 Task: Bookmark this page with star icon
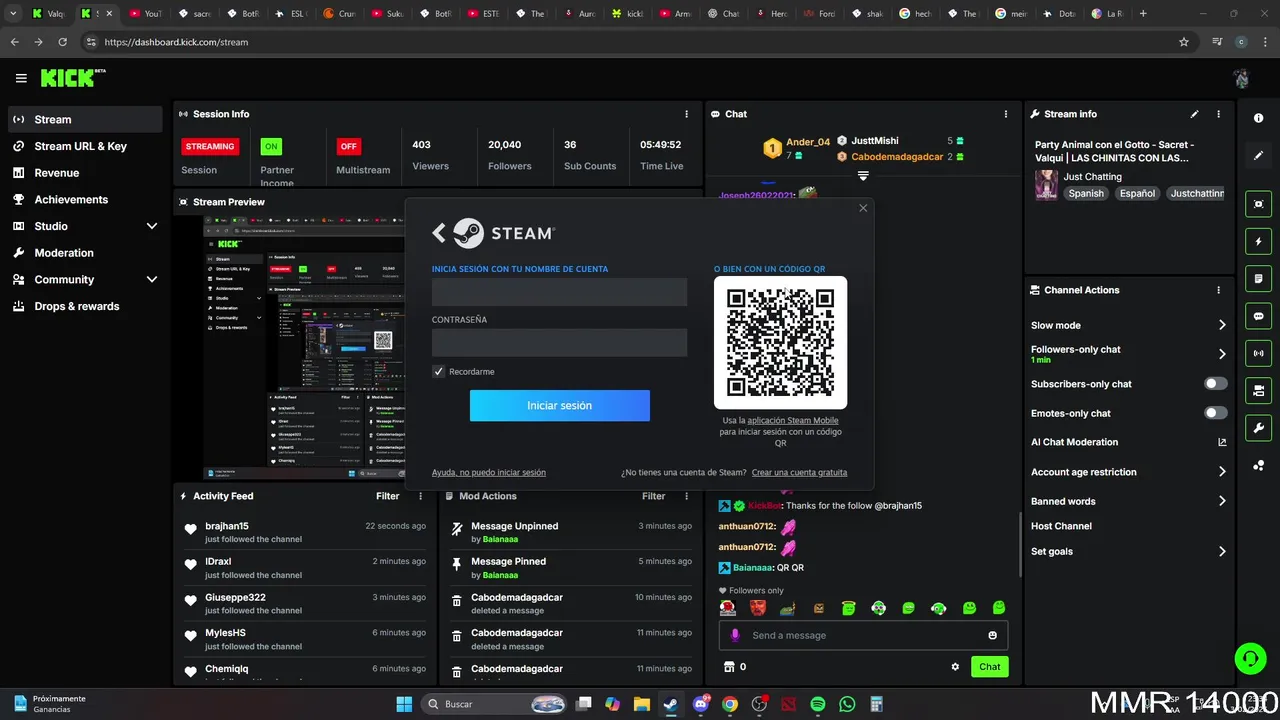tap(1184, 42)
